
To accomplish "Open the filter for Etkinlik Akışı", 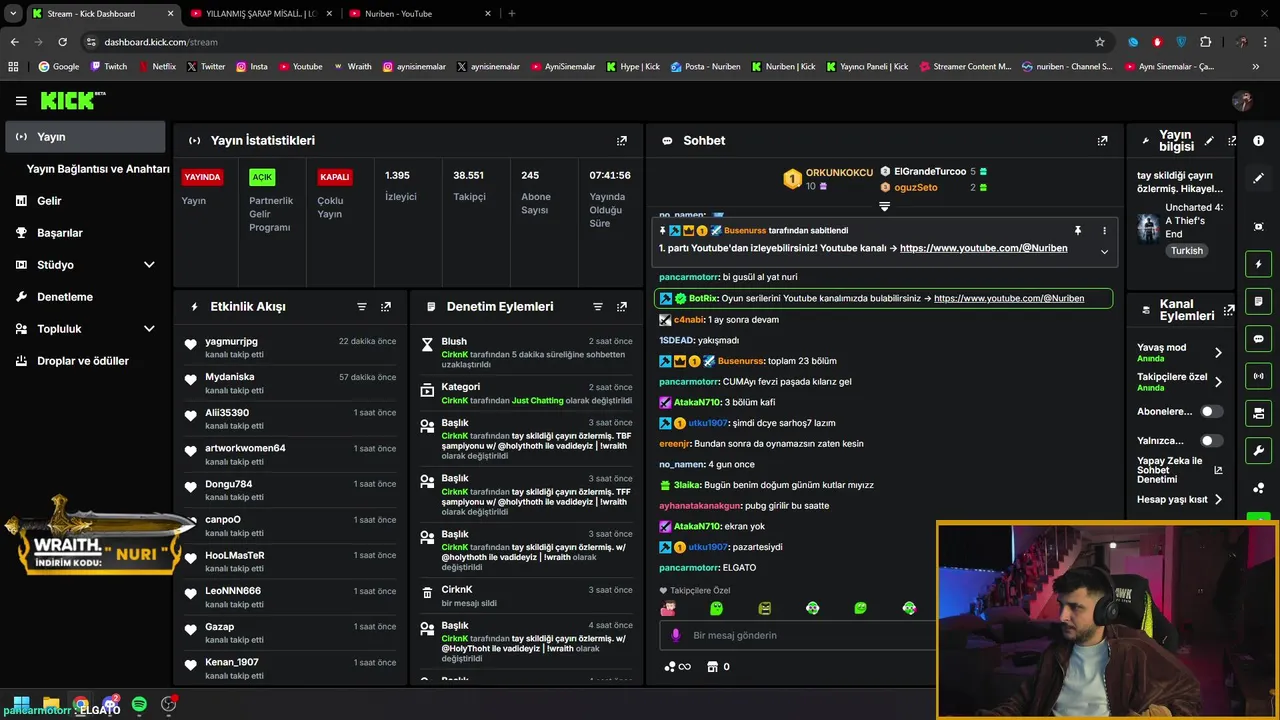I will [362, 307].
